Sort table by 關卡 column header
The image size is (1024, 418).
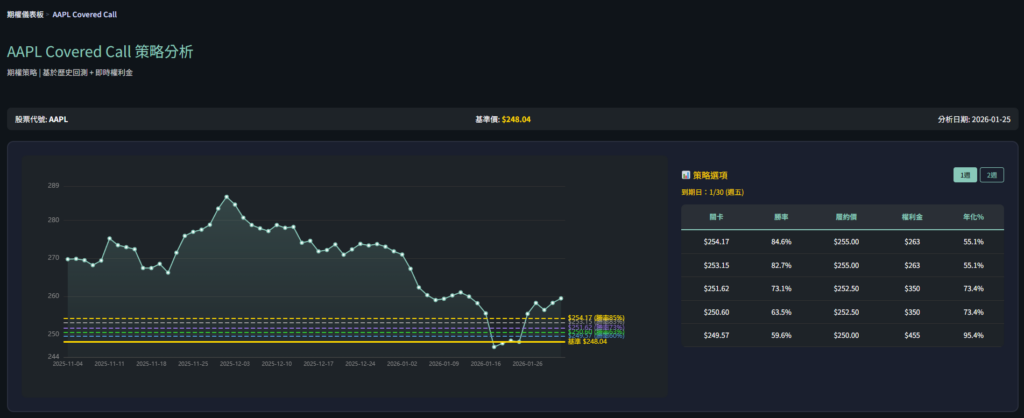coord(717,216)
